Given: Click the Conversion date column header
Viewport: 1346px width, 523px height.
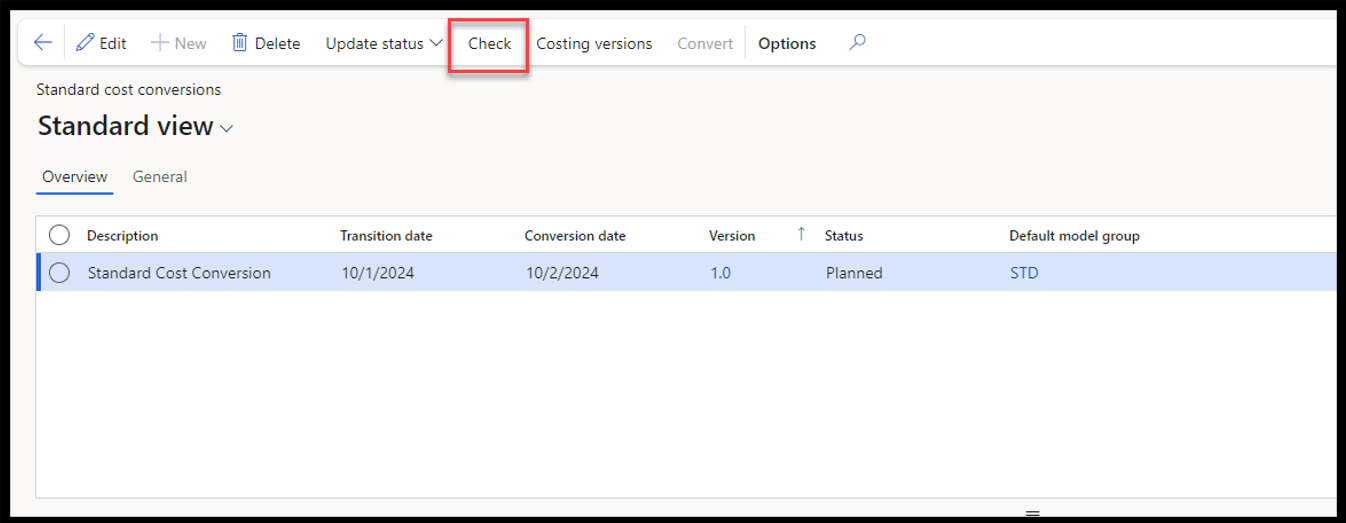Looking at the screenshot, I should coord(575,236).
